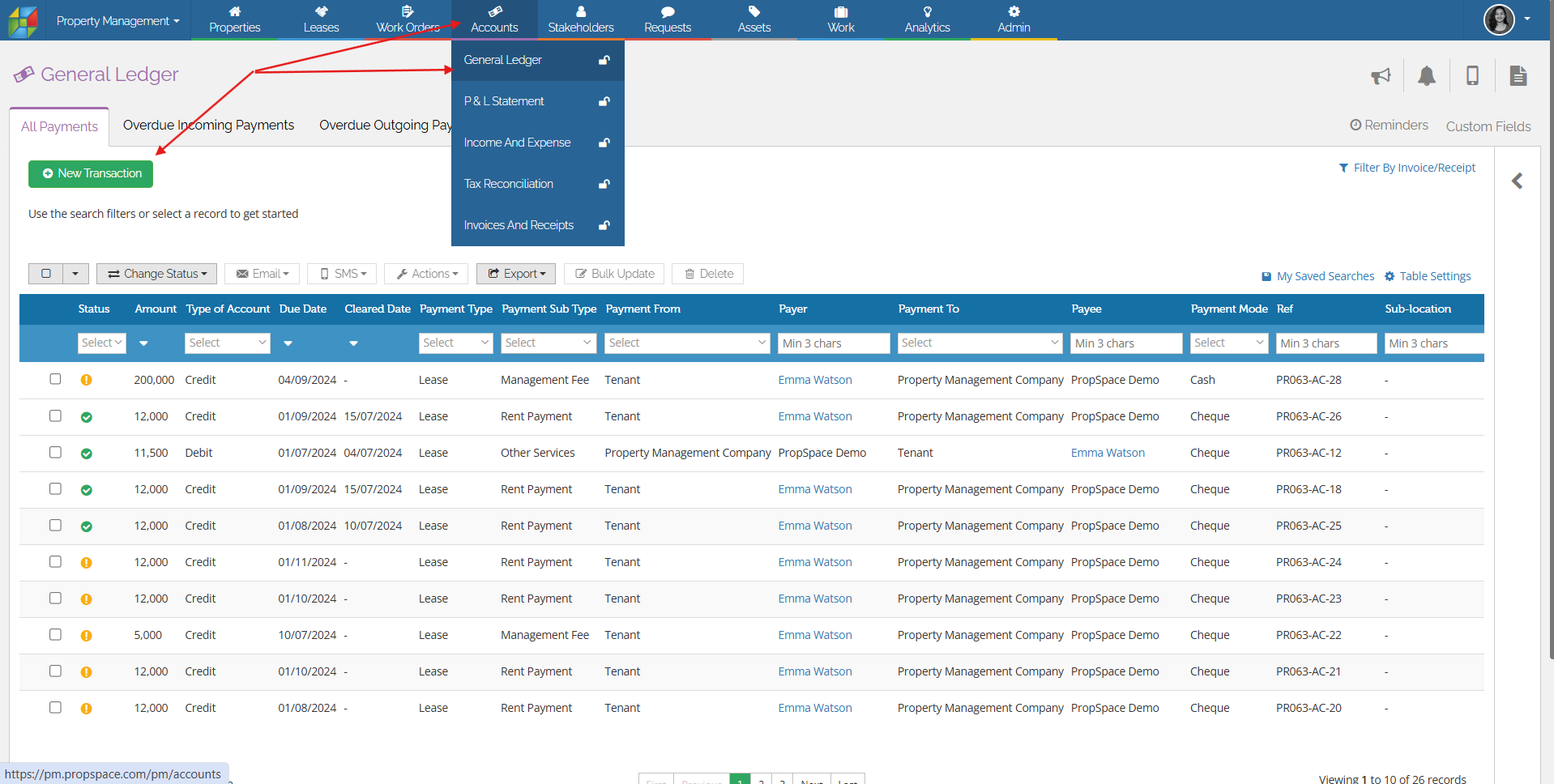This screenshot has height=784, width=1554.
Task: Click the user profile avatar
Action: pyautogui.click(x=1499, y=19)
